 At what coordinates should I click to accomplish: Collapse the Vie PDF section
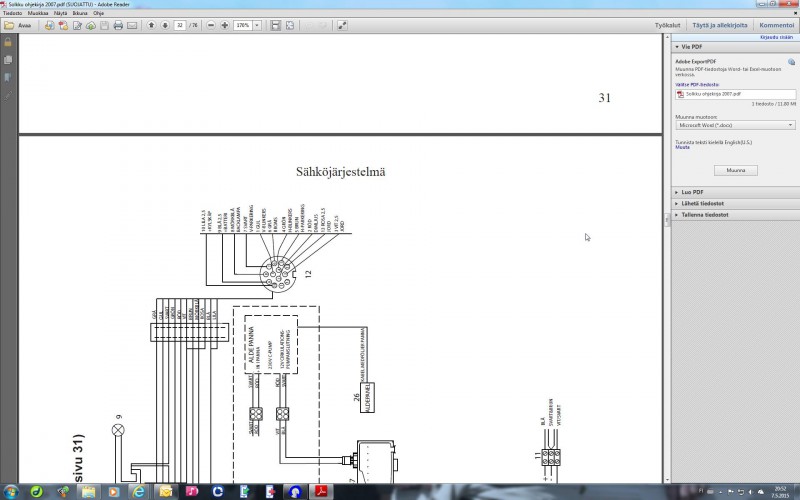pyautogui.click(x=686, y=46)
